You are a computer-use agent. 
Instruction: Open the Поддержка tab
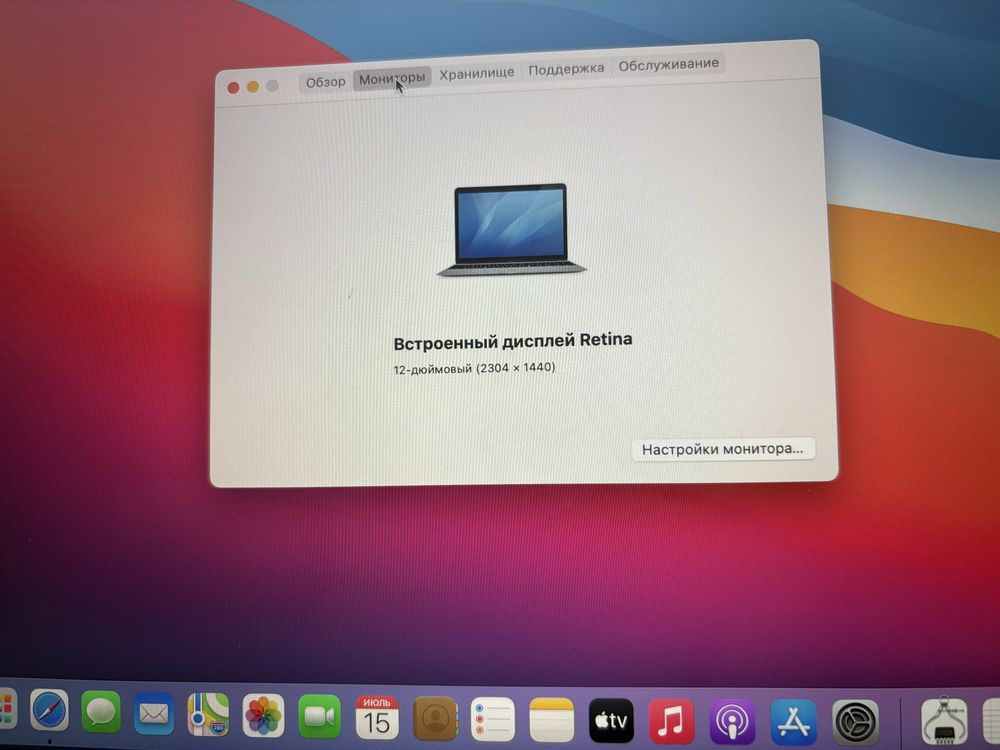(566, 69)
